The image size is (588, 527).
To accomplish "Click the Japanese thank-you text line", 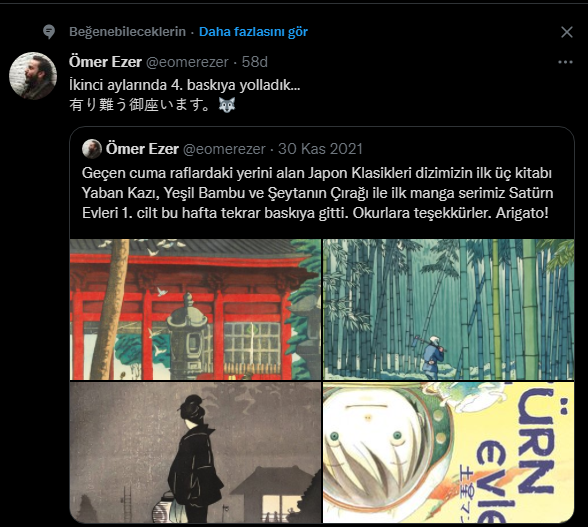I will tap(140, 105).
